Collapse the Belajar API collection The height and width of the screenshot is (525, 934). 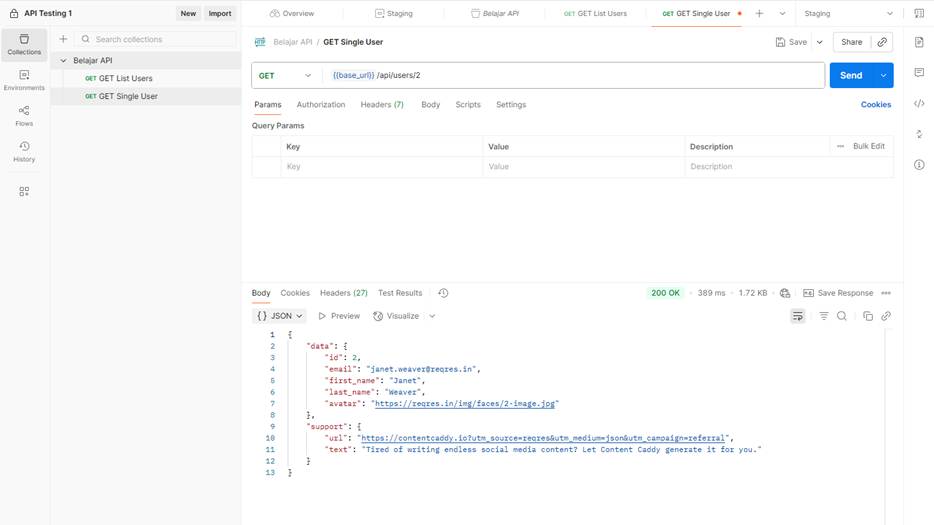coord(64,61)
